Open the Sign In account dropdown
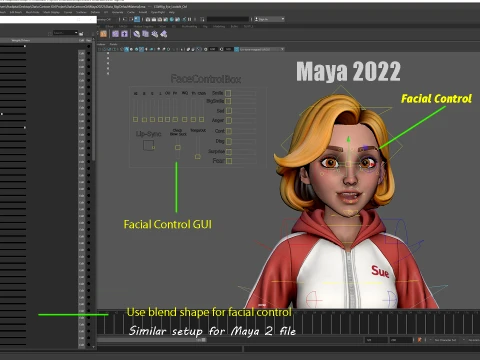The image size is (480, 360). pyautogui.click(x=269, y=19)
